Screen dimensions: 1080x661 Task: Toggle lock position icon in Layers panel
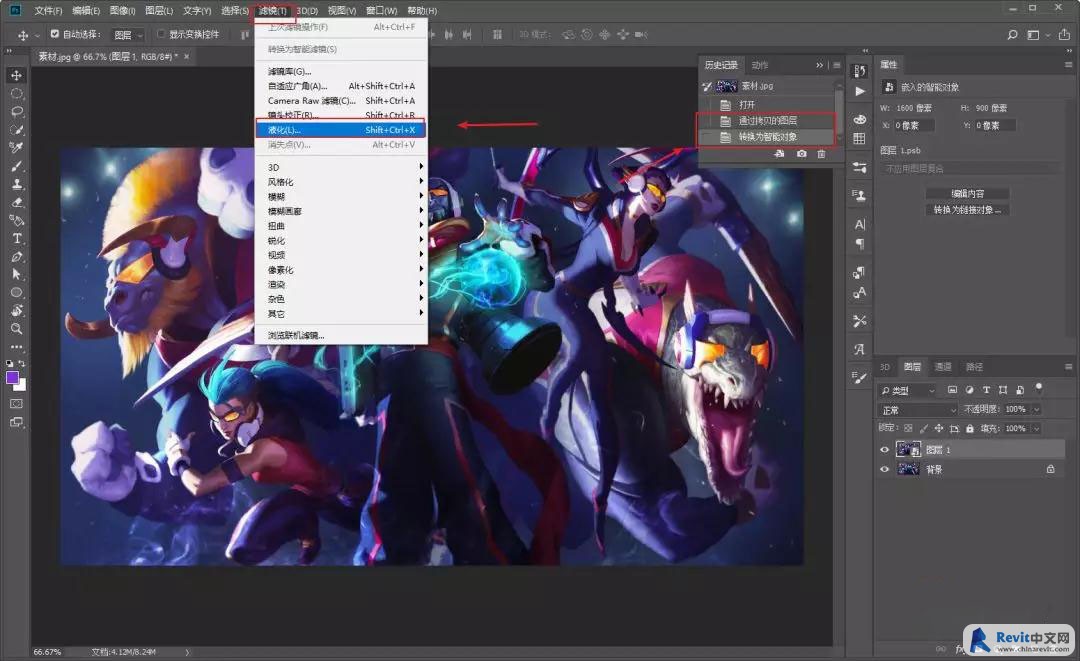tap(939, 428)
